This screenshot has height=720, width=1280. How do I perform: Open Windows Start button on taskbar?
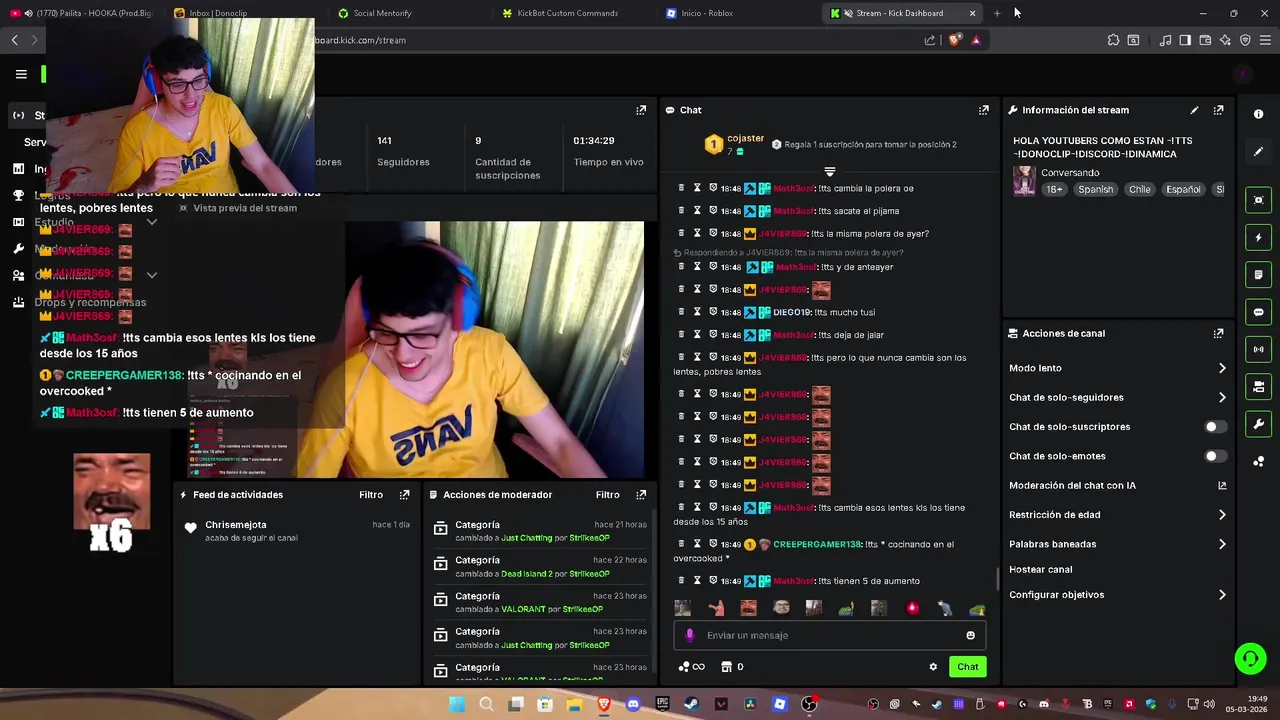457,704
